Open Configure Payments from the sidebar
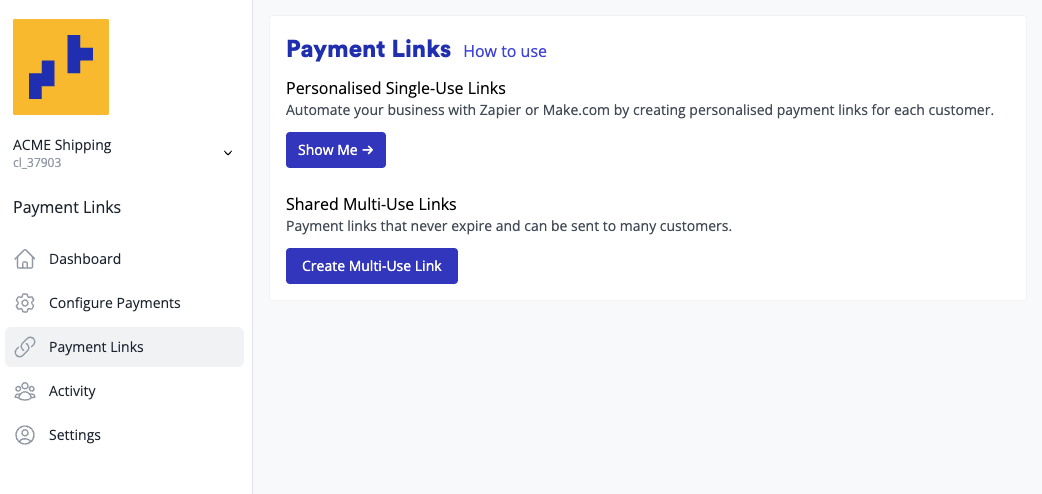The image size is (1042, 494). (115, 303)
